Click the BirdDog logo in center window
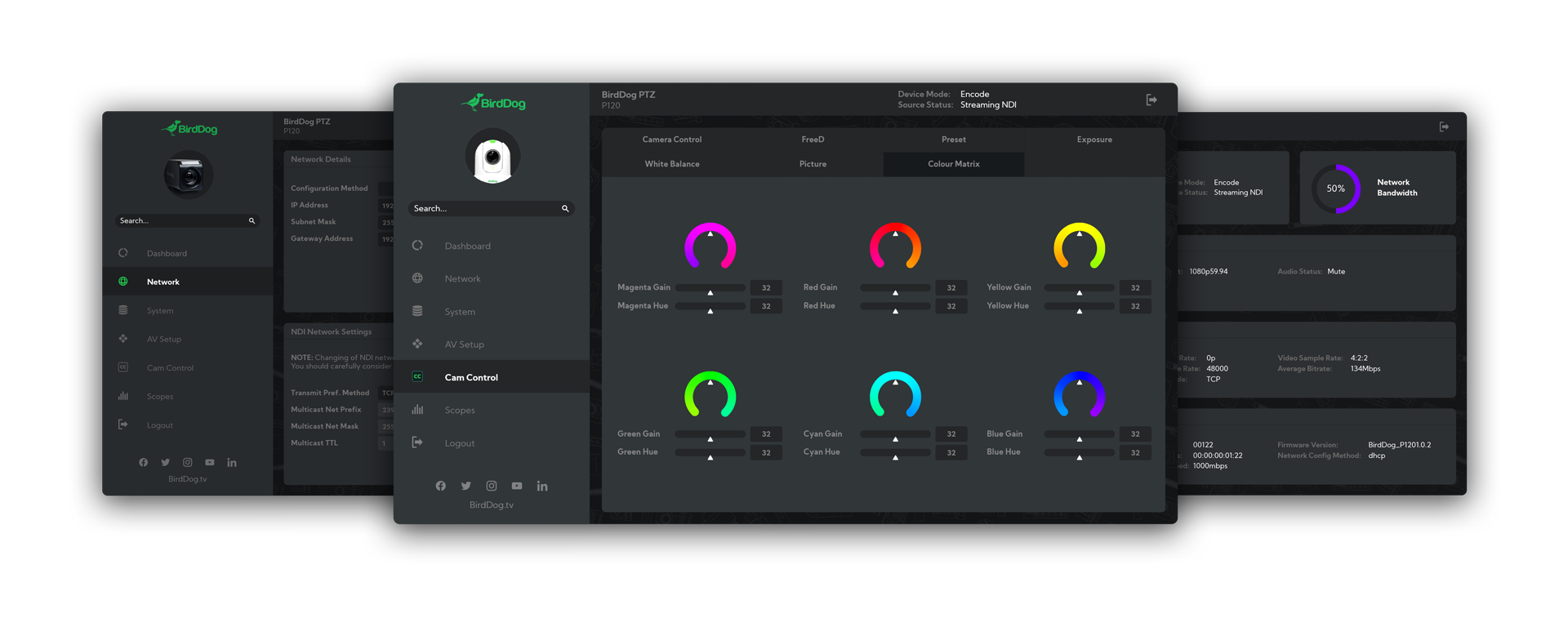This screenshot has width=1568, height=618. click(492, 102)
